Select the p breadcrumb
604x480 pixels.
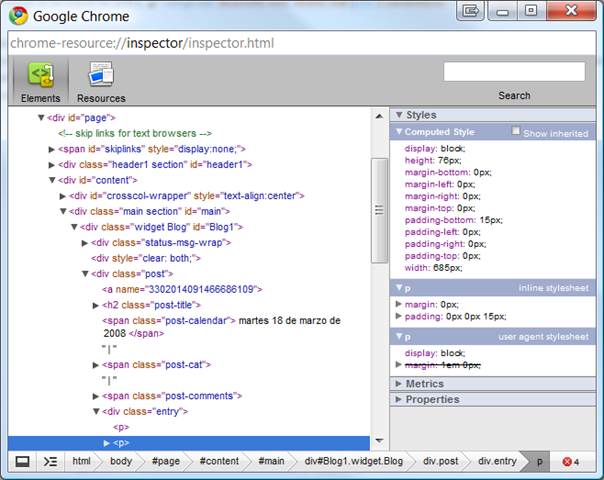tap(540, 462)
